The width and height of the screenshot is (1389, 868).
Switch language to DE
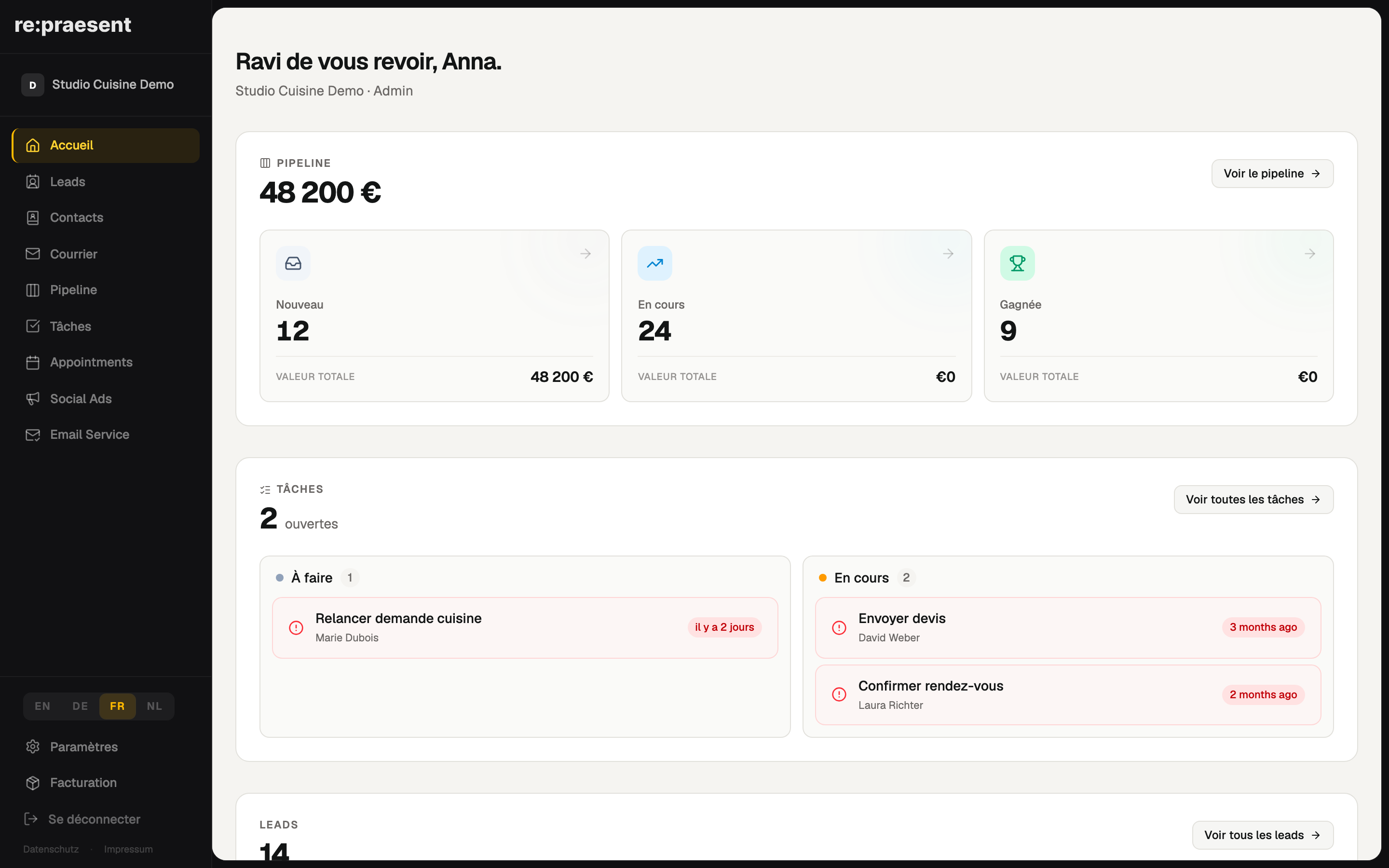point(81,706)
